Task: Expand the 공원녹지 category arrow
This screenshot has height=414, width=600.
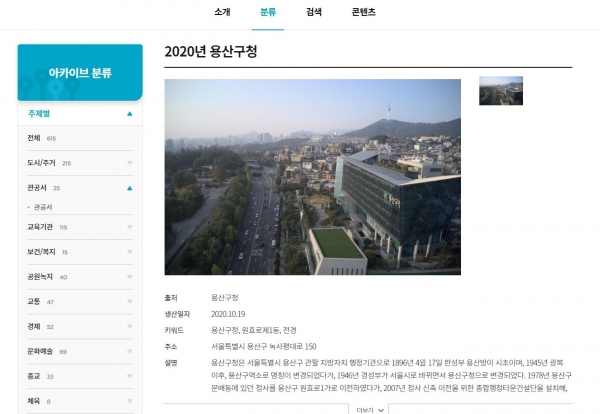Action: (130, 277)
